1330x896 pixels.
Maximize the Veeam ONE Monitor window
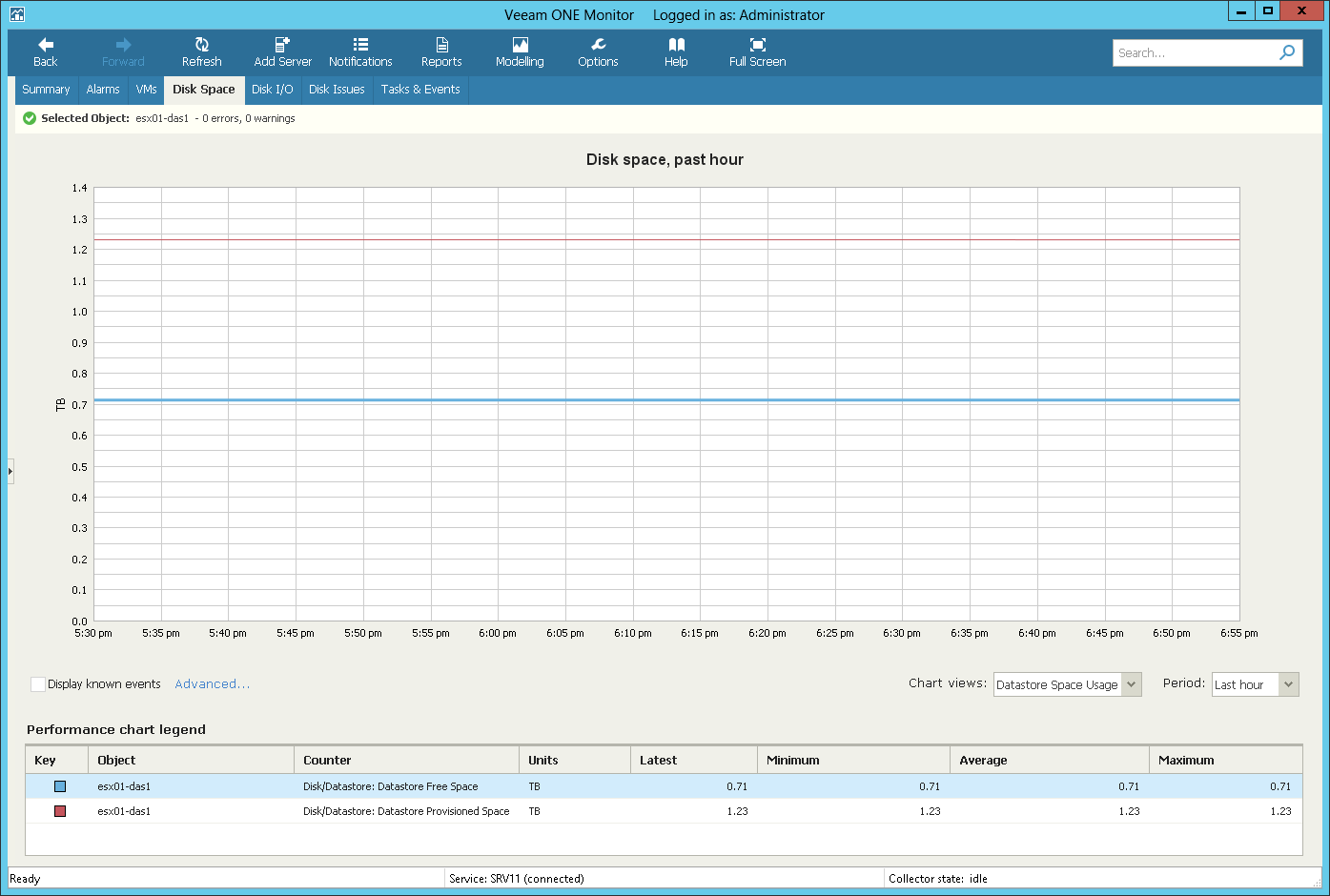pyautogui.click(x=1268, y=11)
